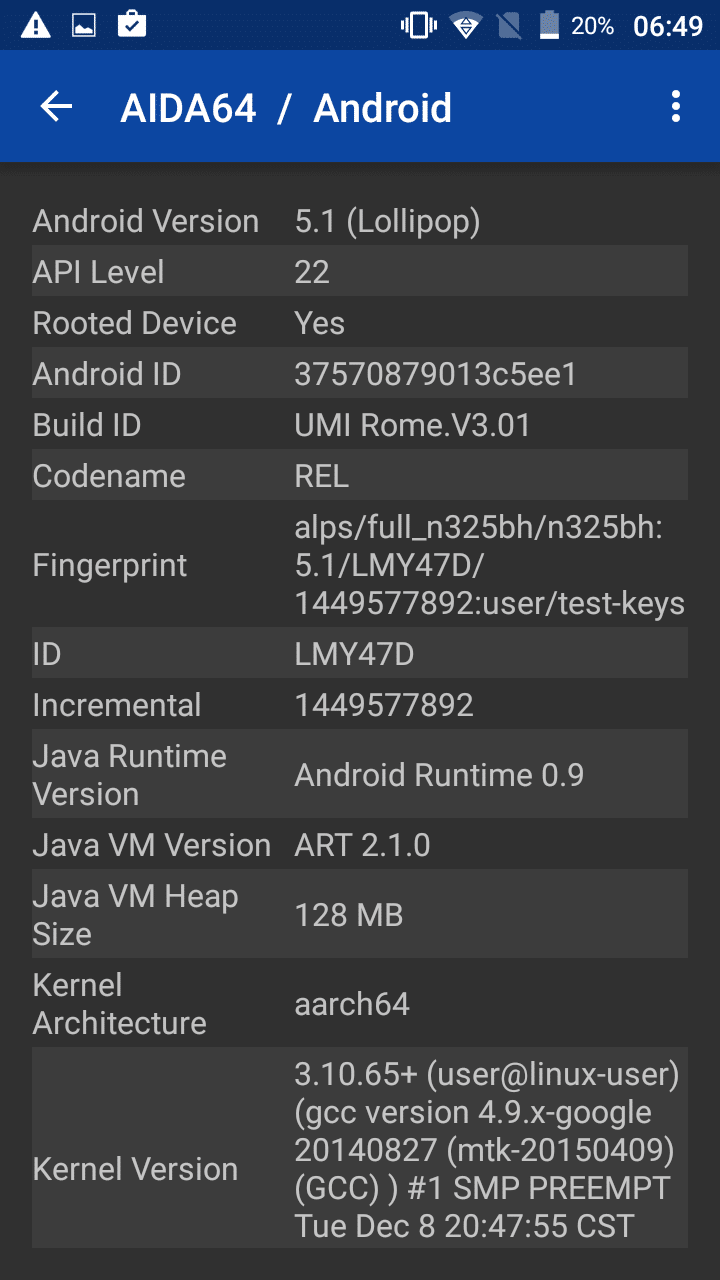This screenshot has height=1280, width=720.
Task: Tap the Kernel Architecture row
Action: click(x=359, y=1004)
